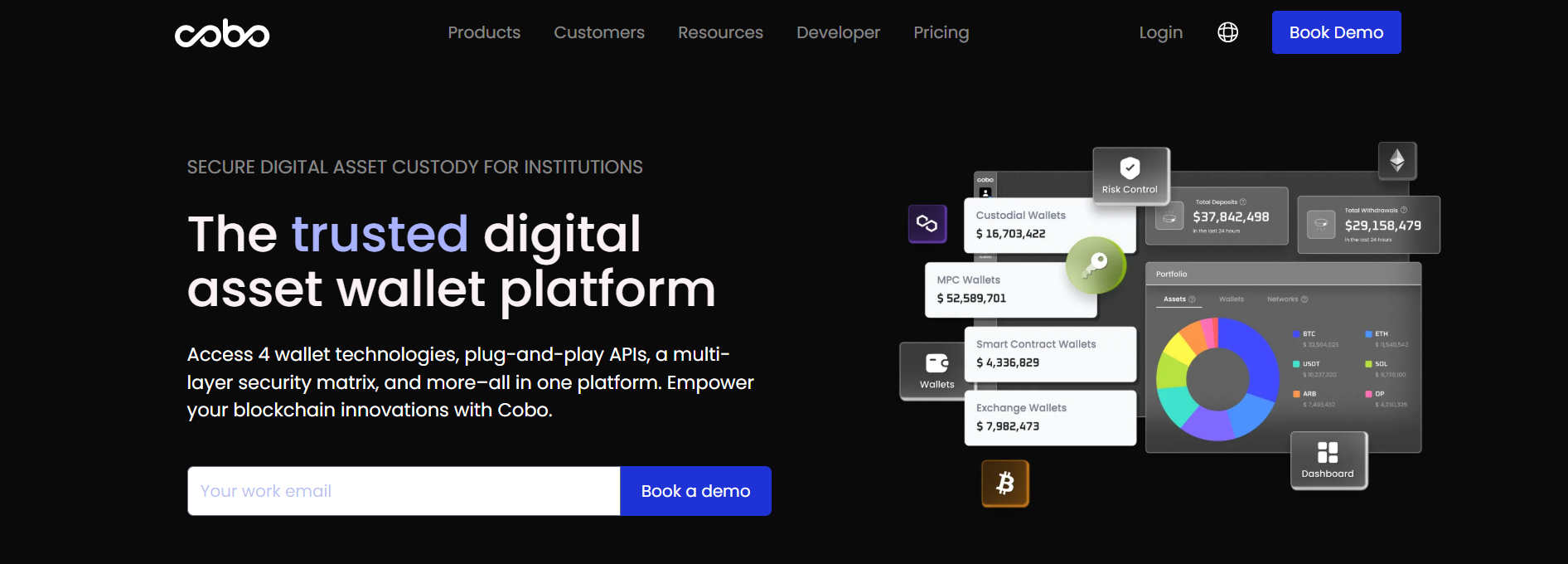Click the $ 52,589,701 MPC value
This screenshot has height=564, width=1568.
971,299
